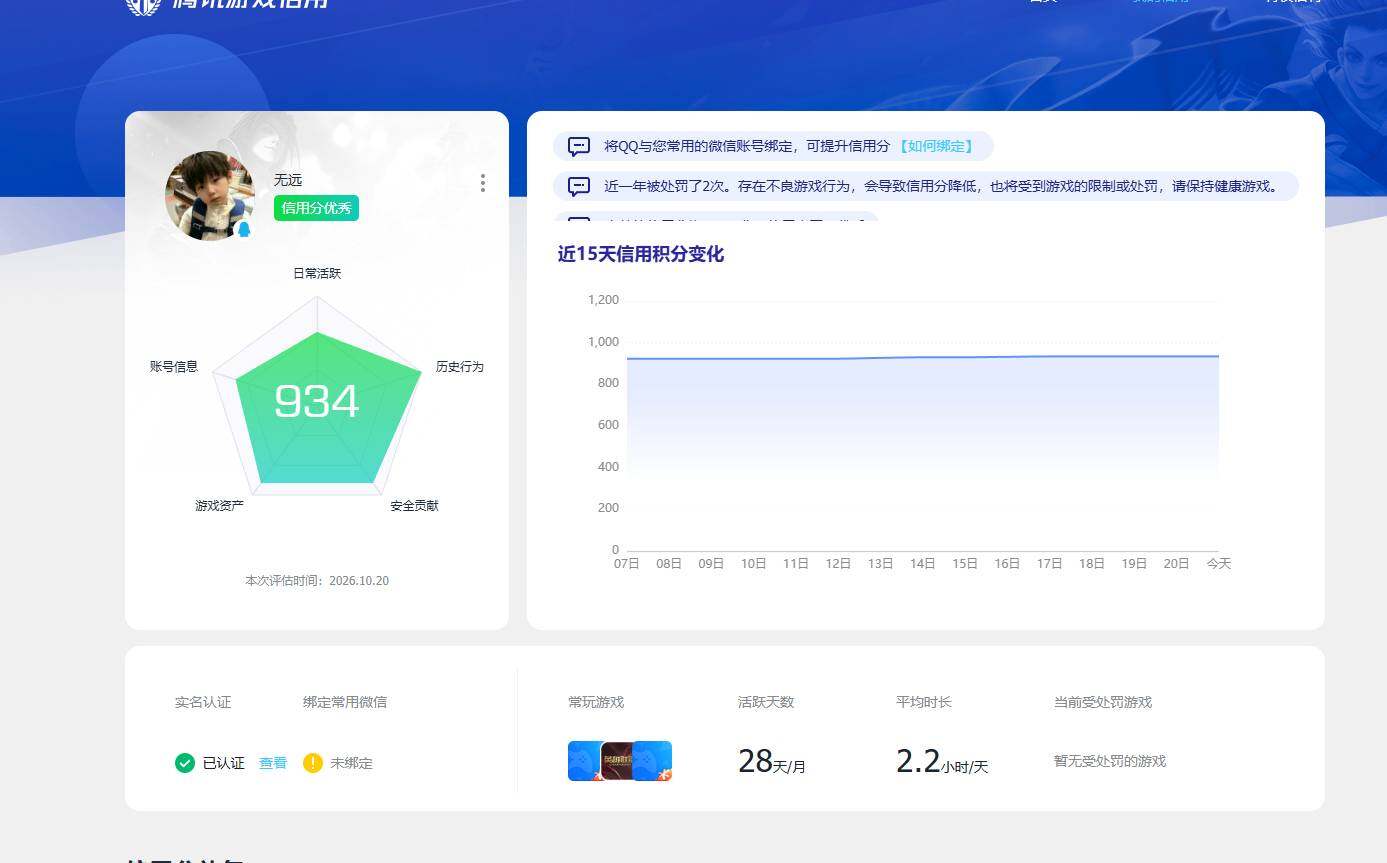Screen dimensions: 1387x863
Task: Click the green 信用分优秀 badge
Action: coord(316,208)
